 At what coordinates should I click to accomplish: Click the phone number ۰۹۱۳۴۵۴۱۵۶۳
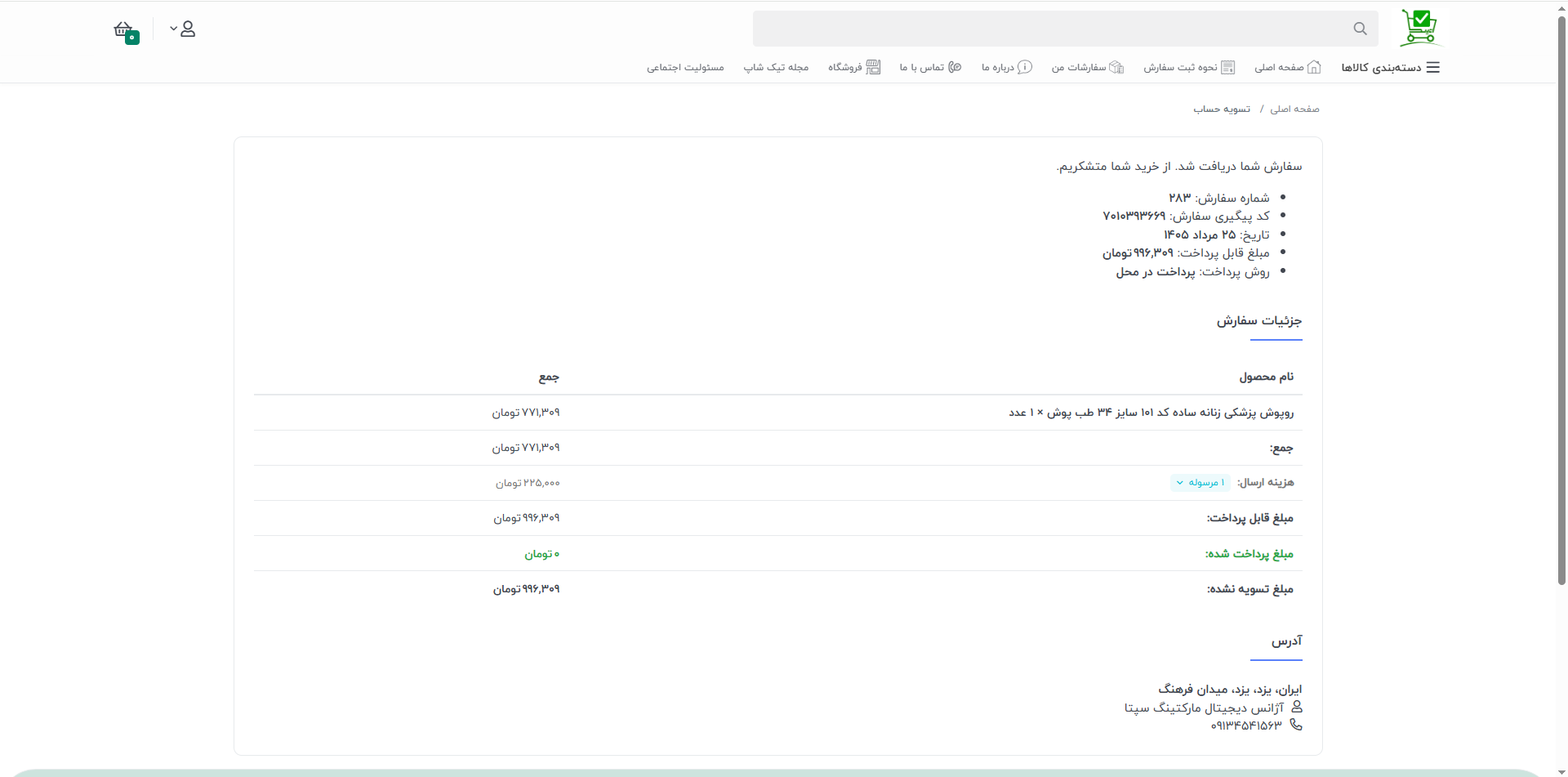click(x=1246, y=725)
